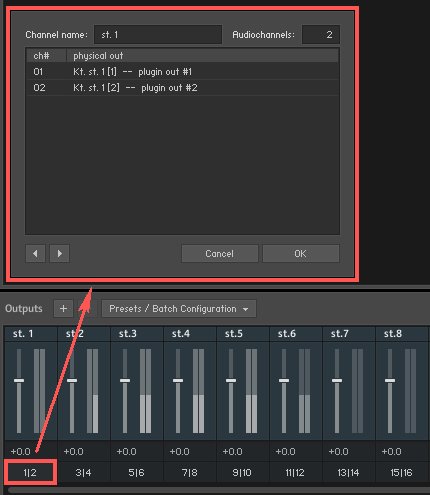The height and width of the screenshot is (495, 430).
Task: Add a new output with the plus button
Action: (x=63, y=309)
